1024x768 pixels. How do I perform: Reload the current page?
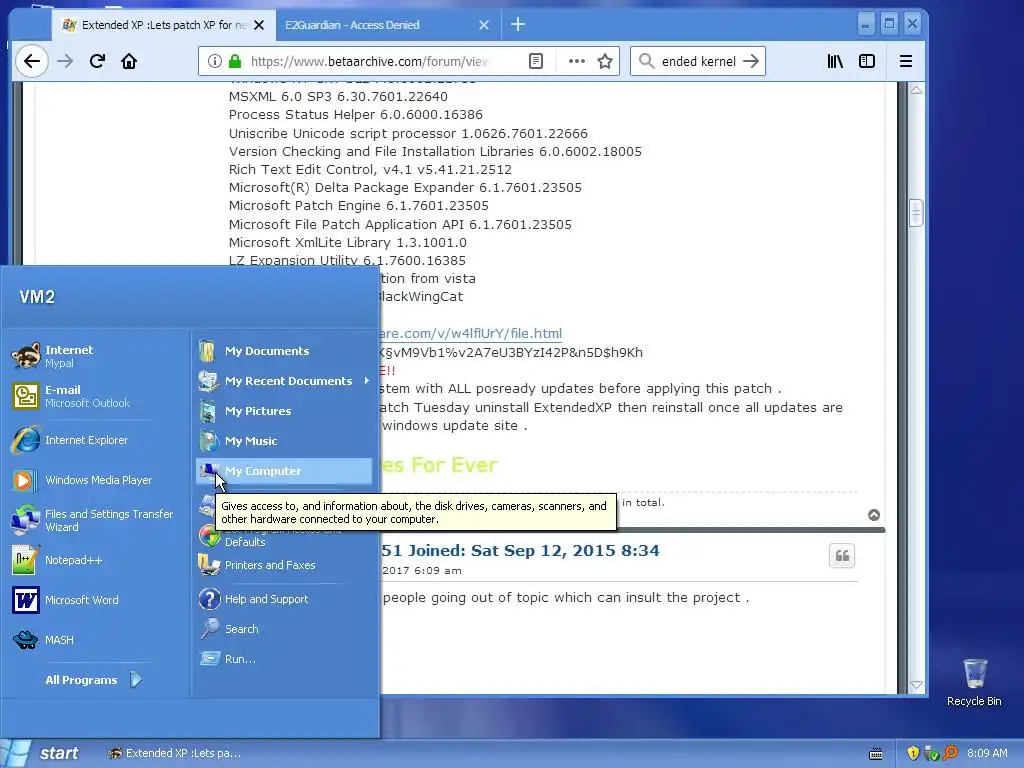[97, 61]
